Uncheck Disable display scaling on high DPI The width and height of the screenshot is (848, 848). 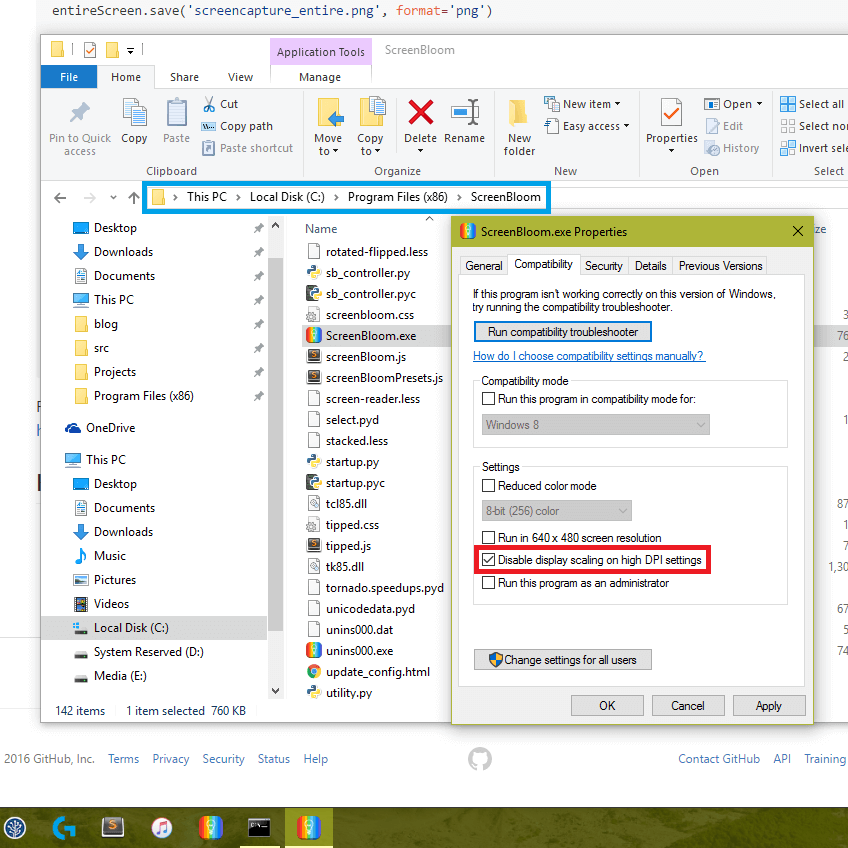(x=488, y=560)
